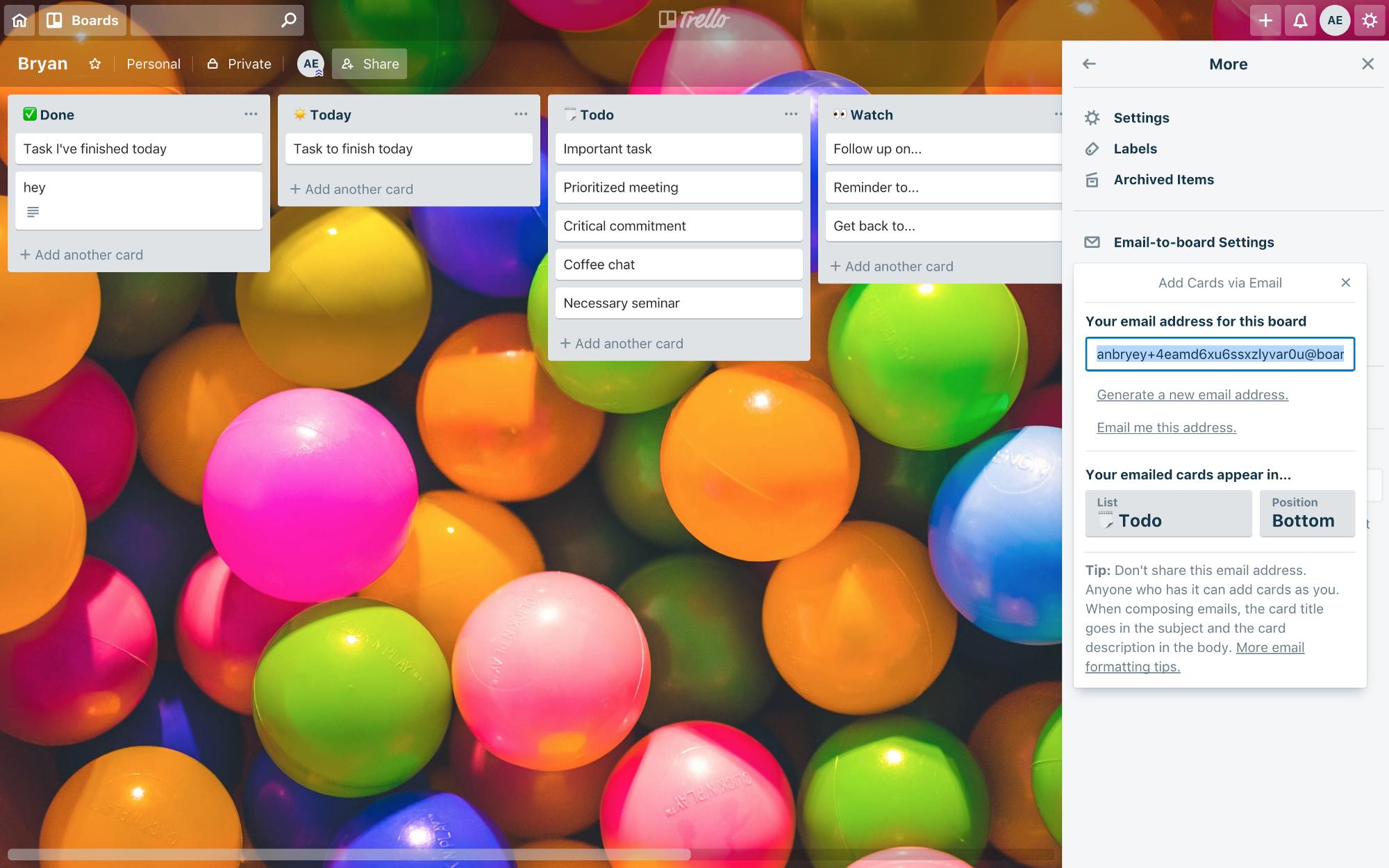Open Today list actions menu
The width and height of the screenshot is (1389, 868).
coord(521,114)
